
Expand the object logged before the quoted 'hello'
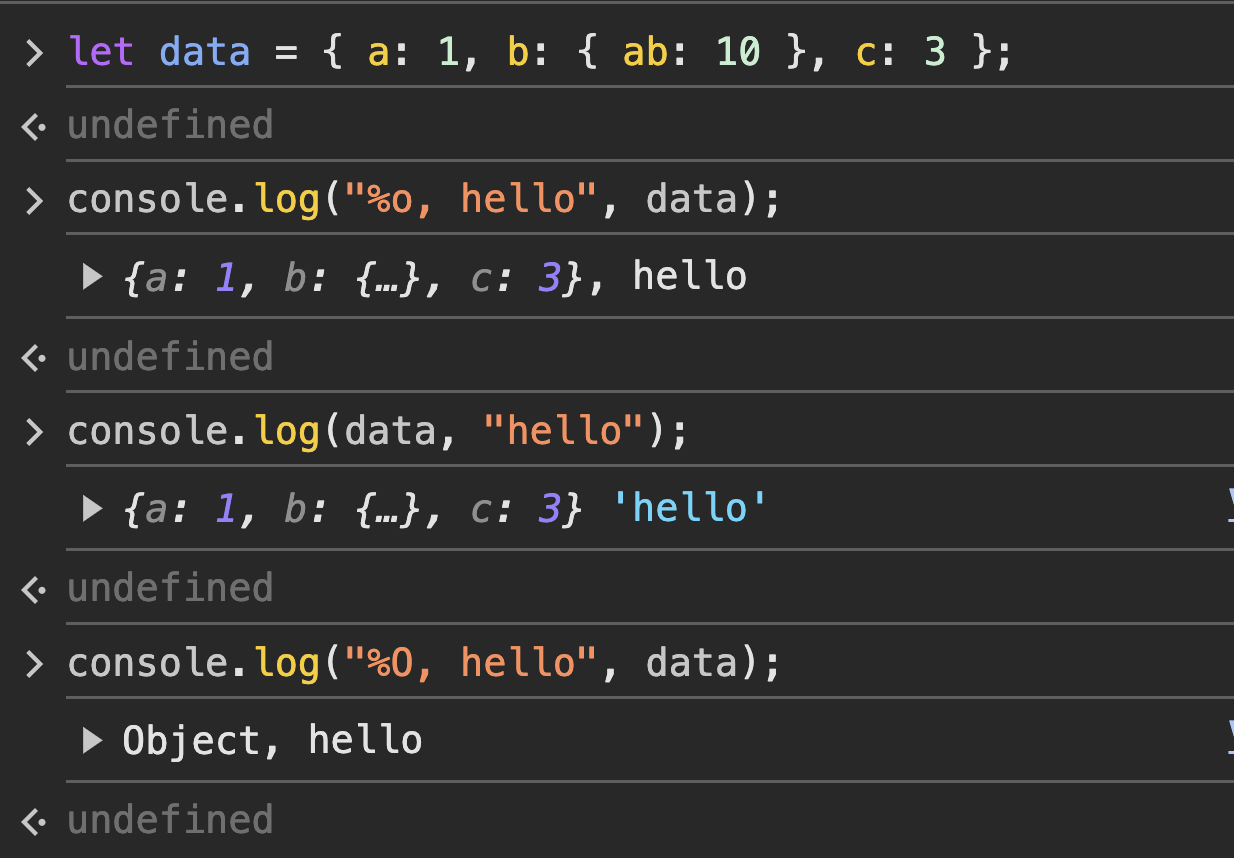pos(93,509)
